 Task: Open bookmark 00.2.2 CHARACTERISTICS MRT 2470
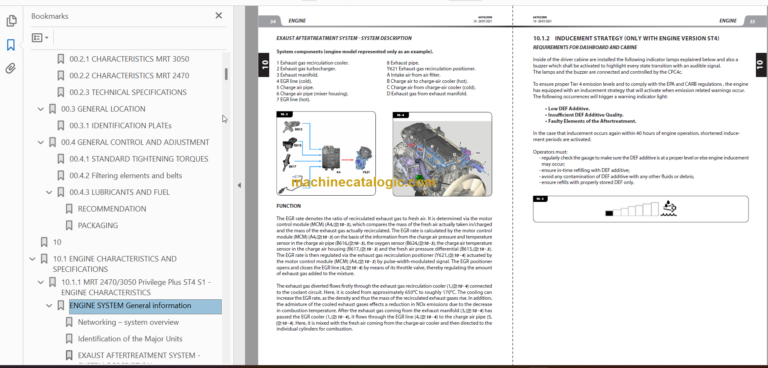(x=129, y=75)
